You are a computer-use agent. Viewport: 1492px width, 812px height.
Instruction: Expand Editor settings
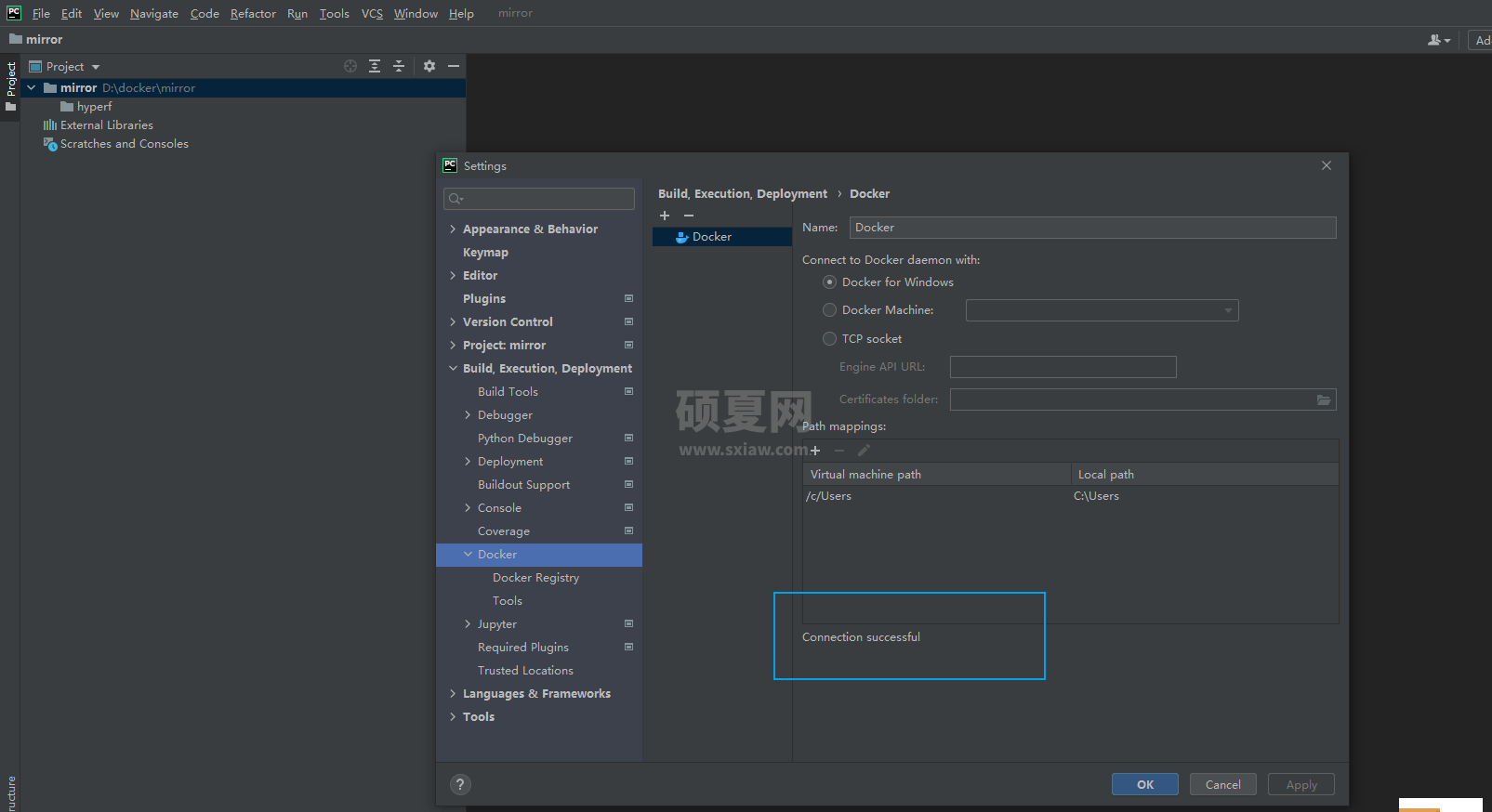pyautogui.click(x=453, y=276)
